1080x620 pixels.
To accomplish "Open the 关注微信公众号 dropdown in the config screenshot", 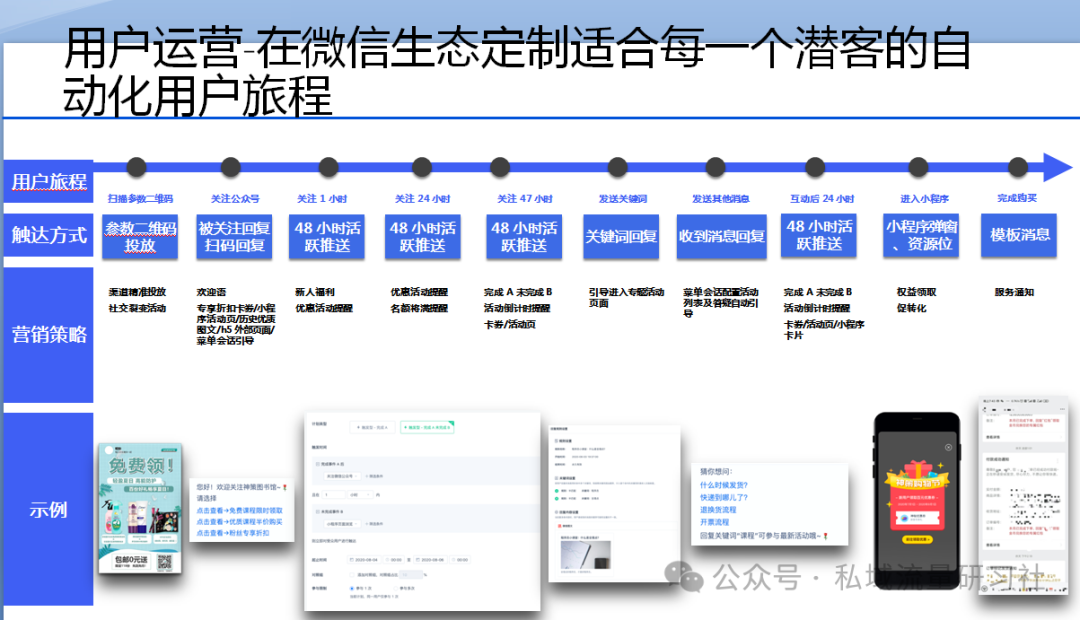I will [x=342, y=476].
